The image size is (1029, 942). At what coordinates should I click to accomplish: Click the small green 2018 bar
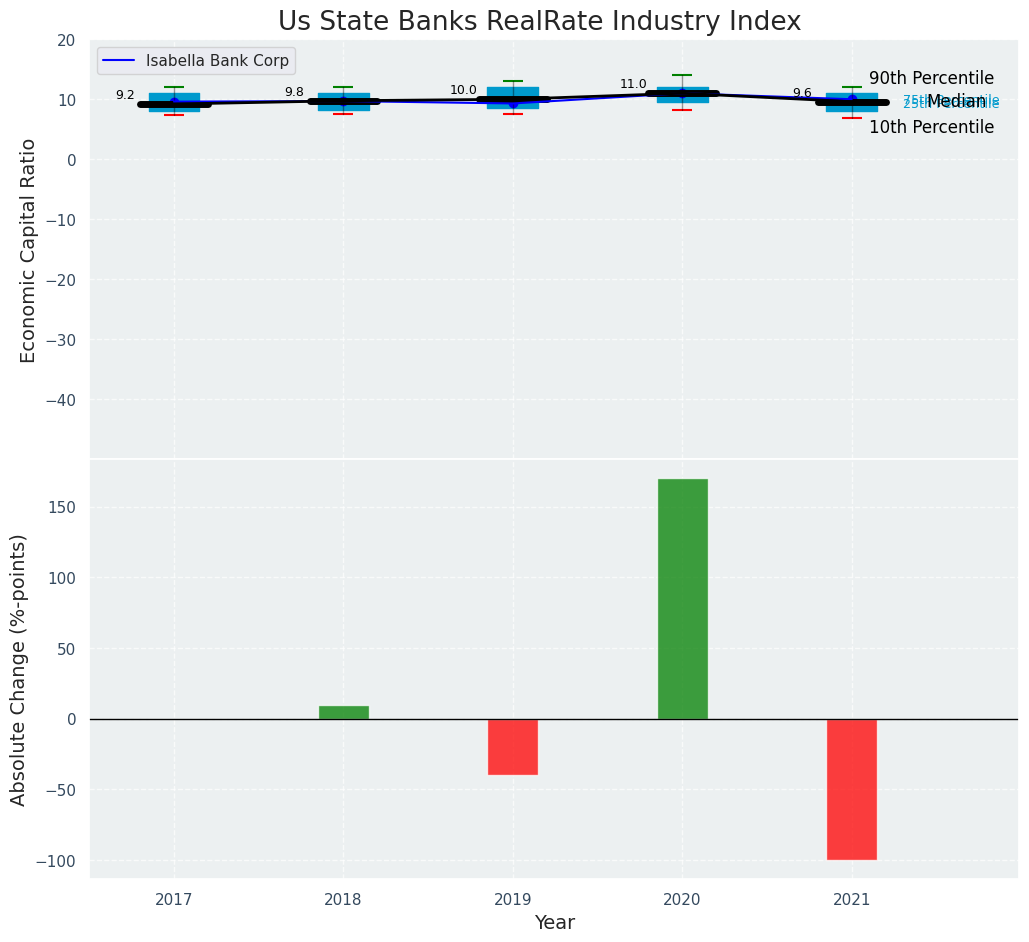pyautogui.click(x=344, y=712)
